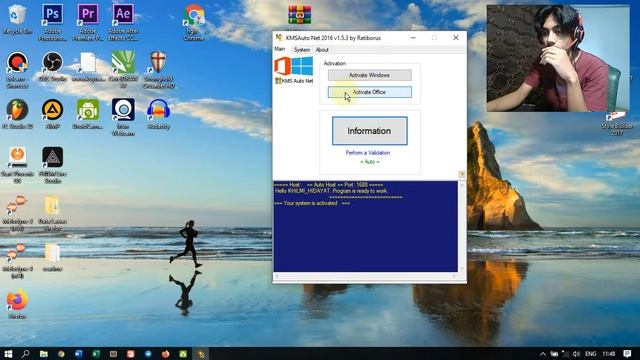
Task: Click the small yellow icon above log console
Action: click(x=462, y=174)
